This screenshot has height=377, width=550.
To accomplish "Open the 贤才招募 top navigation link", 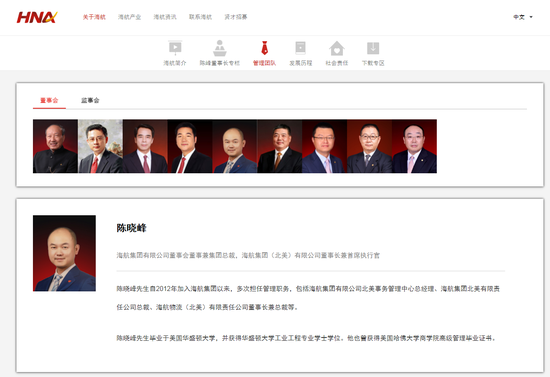I will click(236, 17).
